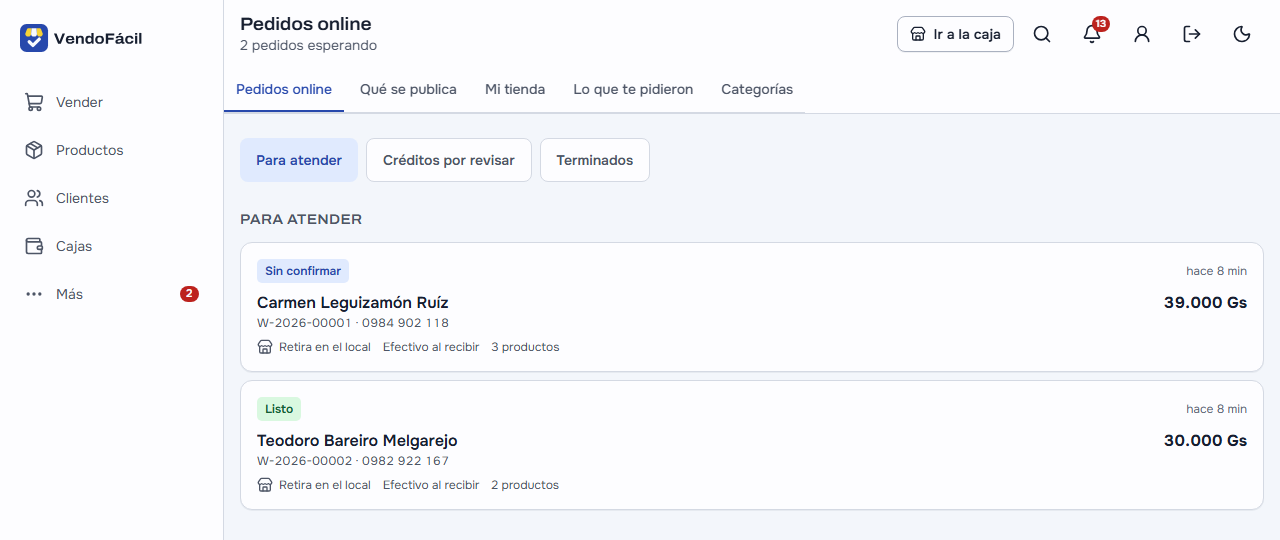Open Vender from the sidebar cart icon
The width and height of the screenshot is (1280, 540).
pos(34,102)
